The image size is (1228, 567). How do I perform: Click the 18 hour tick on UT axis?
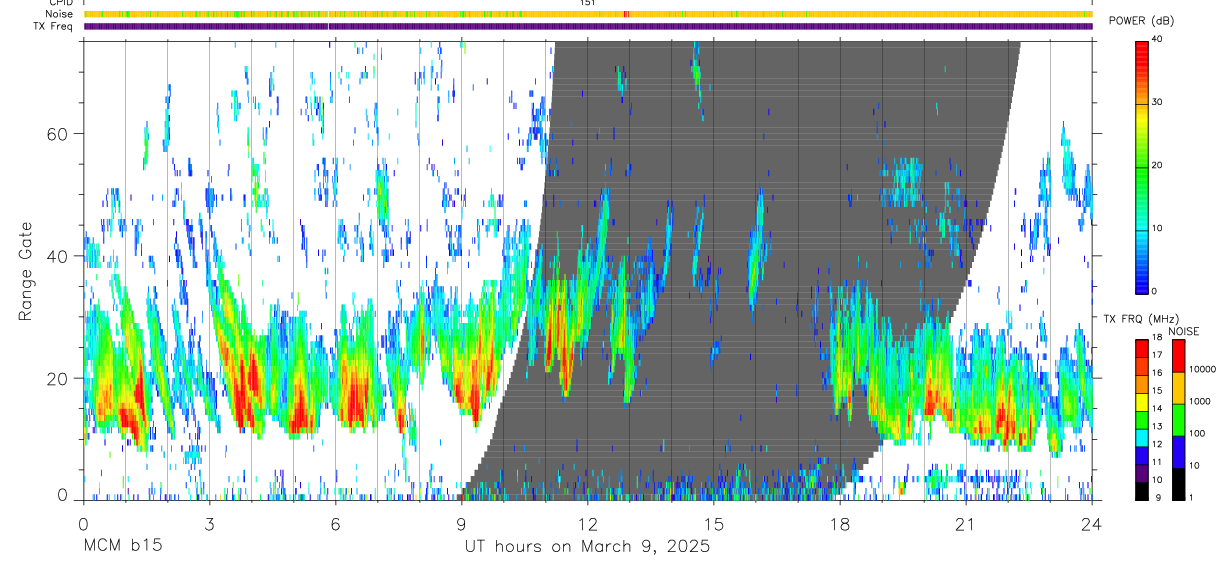pyautogui.click(x=840, y=523)
